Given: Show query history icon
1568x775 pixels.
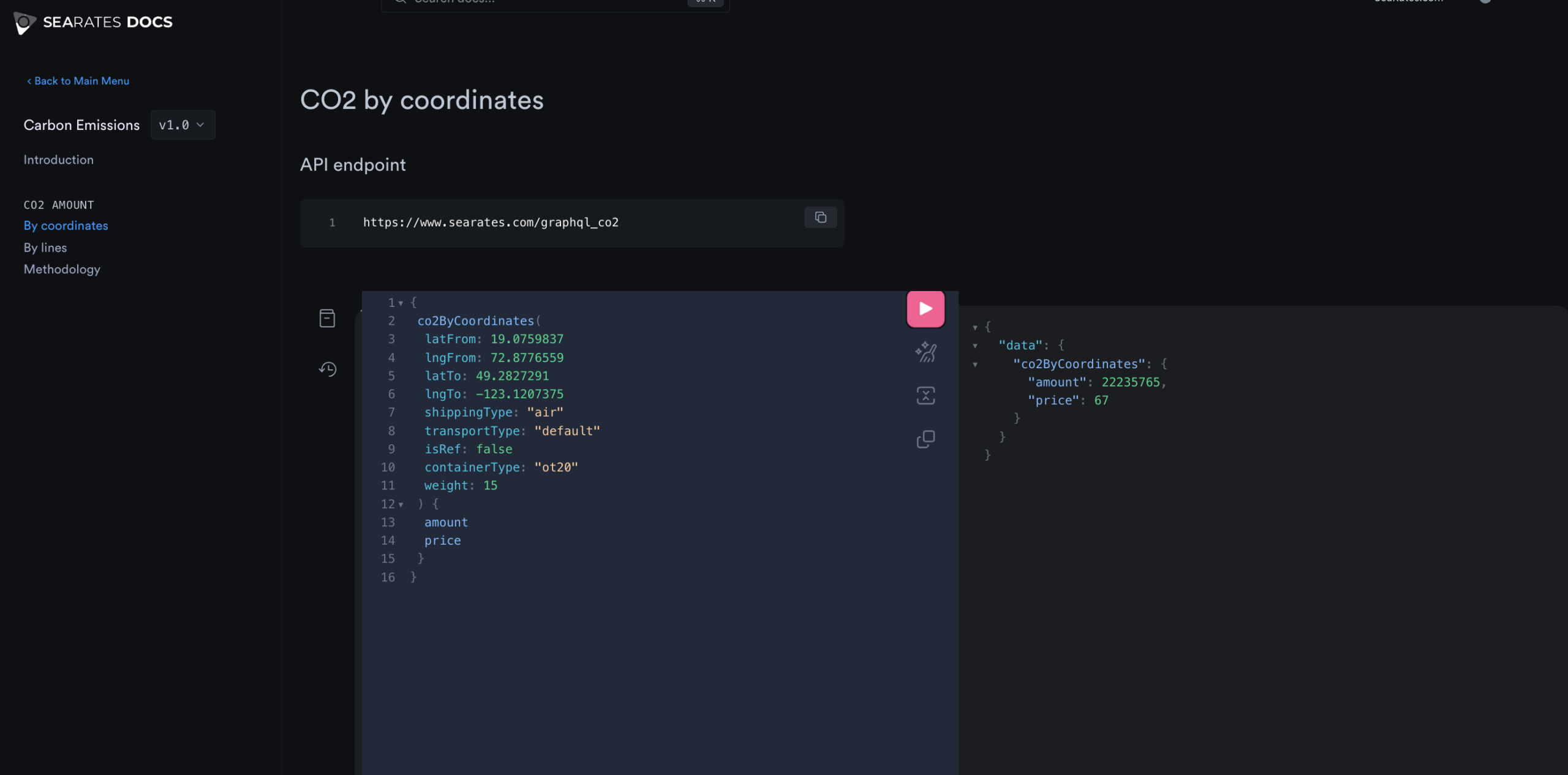Looking at the screenshot, I should click(x=328, y=369).
